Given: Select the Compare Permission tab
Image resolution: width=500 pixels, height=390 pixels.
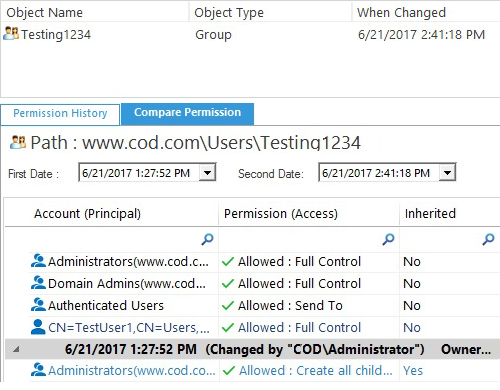Looking at the screenshot, I should [x=187, y=113].
